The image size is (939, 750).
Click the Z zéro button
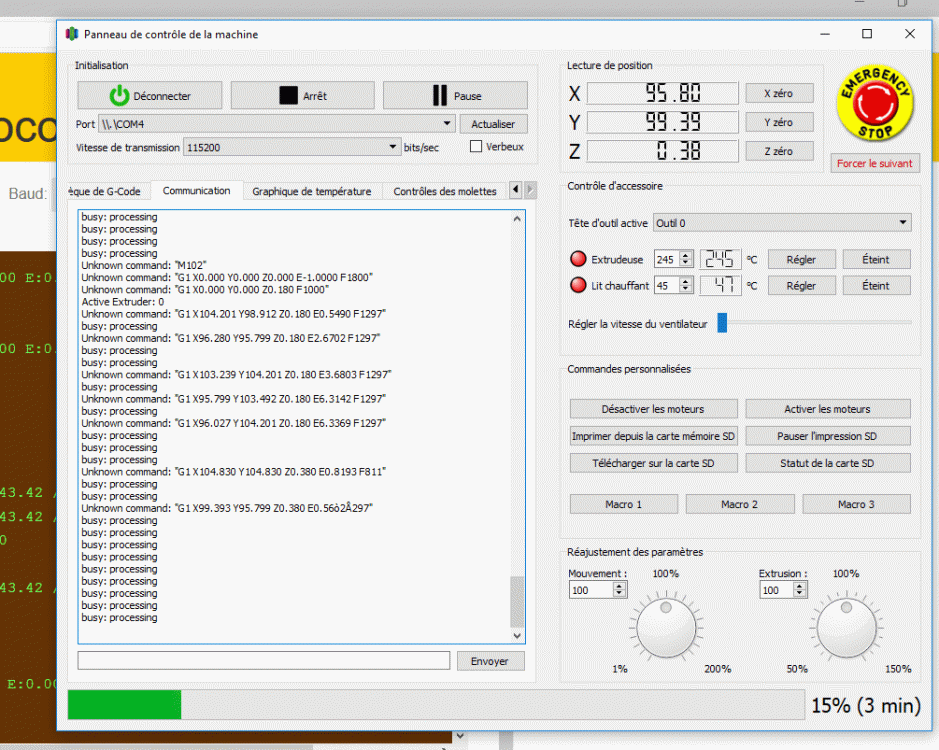779,152
